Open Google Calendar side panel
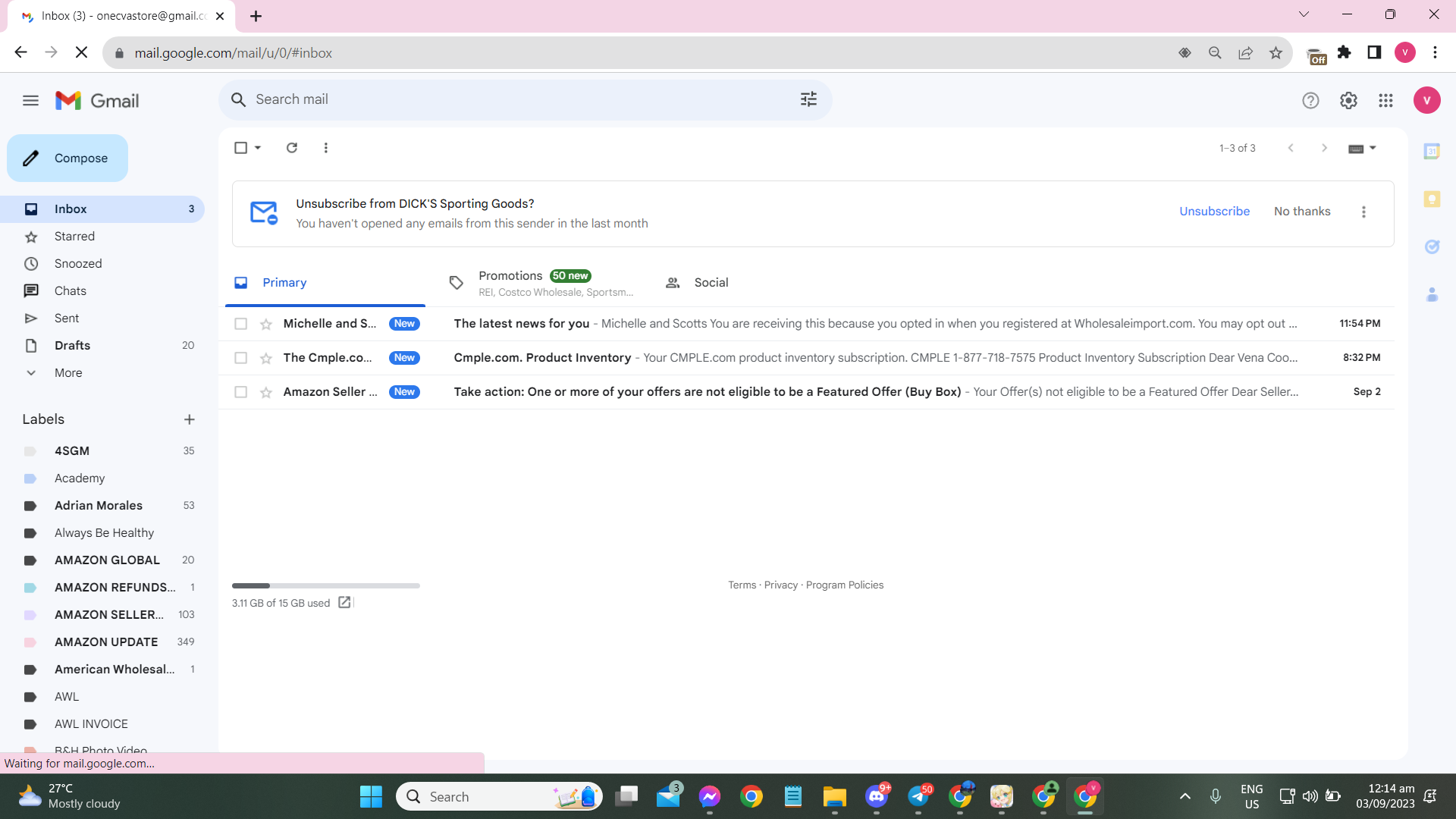The image size is (1456, 819). 1432,151
